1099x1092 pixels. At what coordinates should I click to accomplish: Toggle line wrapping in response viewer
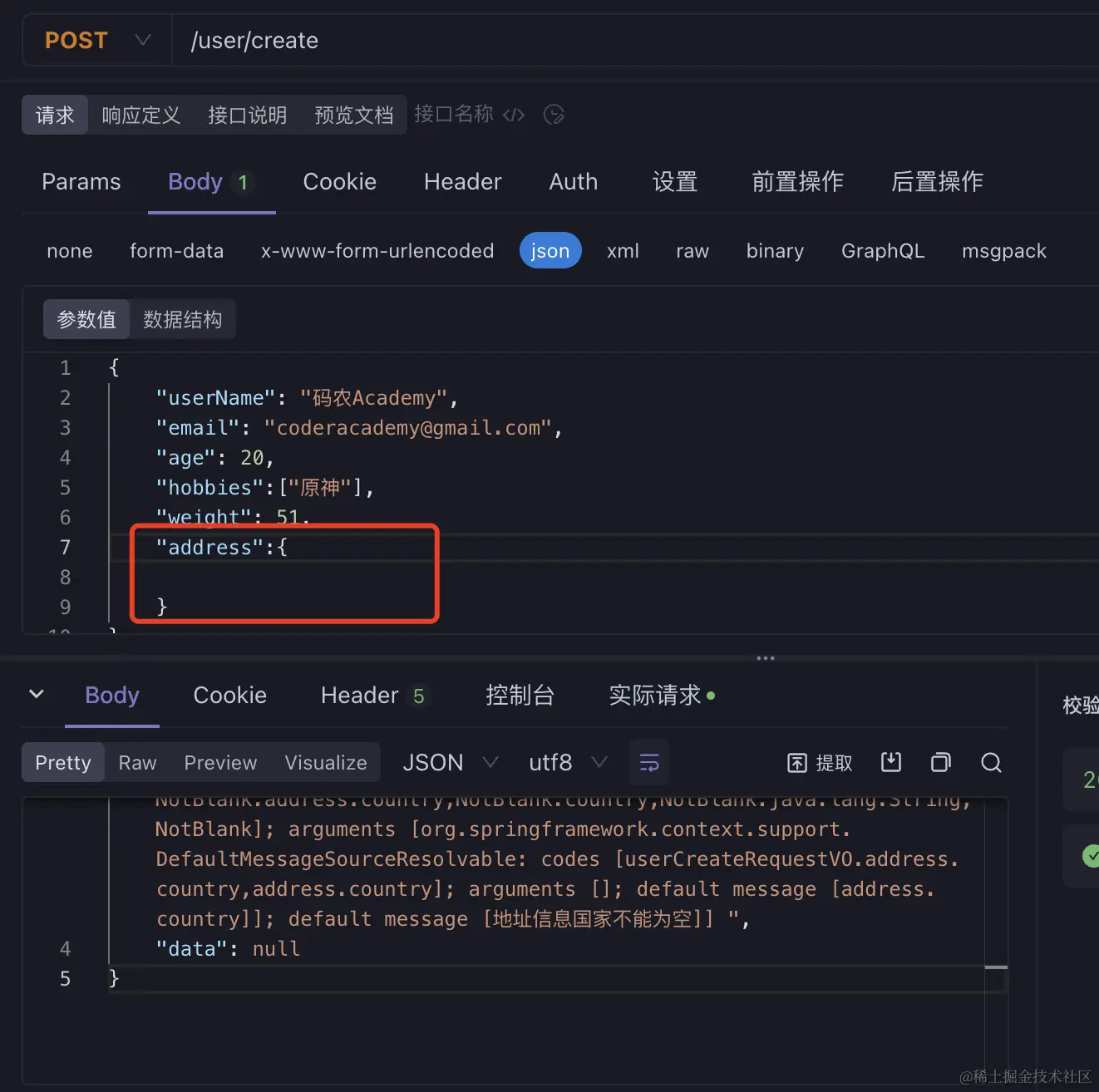648,762
